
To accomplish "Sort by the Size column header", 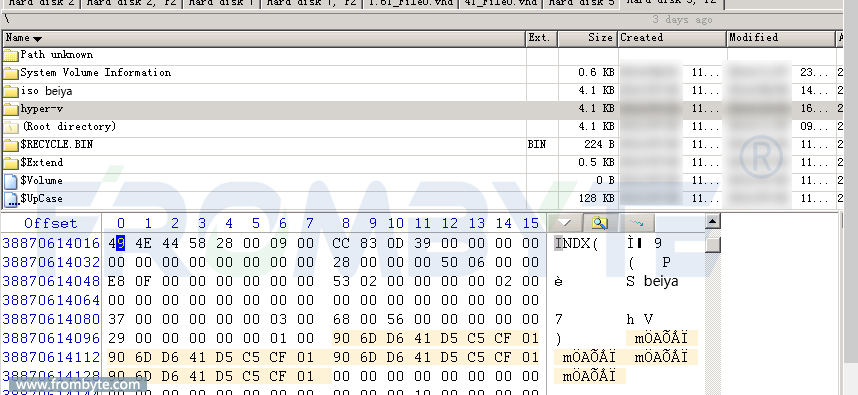I will tap(588, 38).
